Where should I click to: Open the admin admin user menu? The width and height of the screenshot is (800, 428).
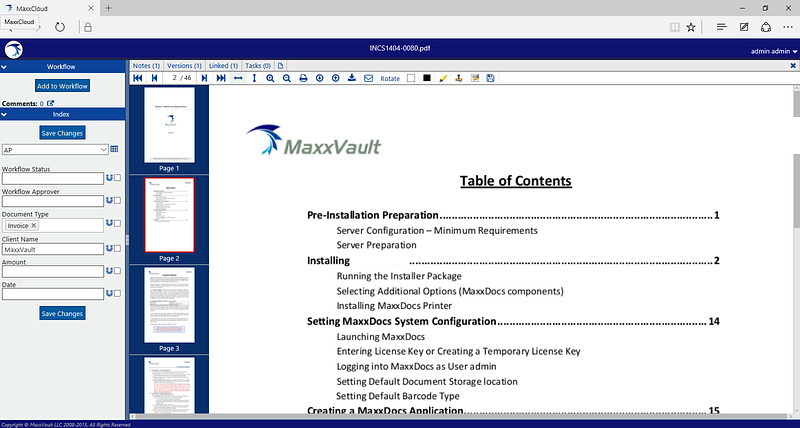pos(774,51)
